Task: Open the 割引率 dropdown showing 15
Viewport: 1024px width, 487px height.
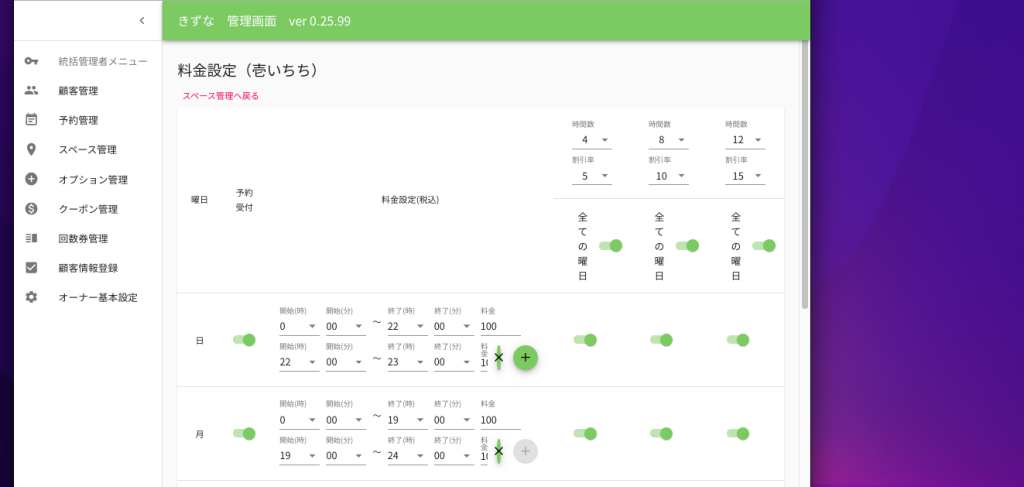Action: click(x=745, y=177)
